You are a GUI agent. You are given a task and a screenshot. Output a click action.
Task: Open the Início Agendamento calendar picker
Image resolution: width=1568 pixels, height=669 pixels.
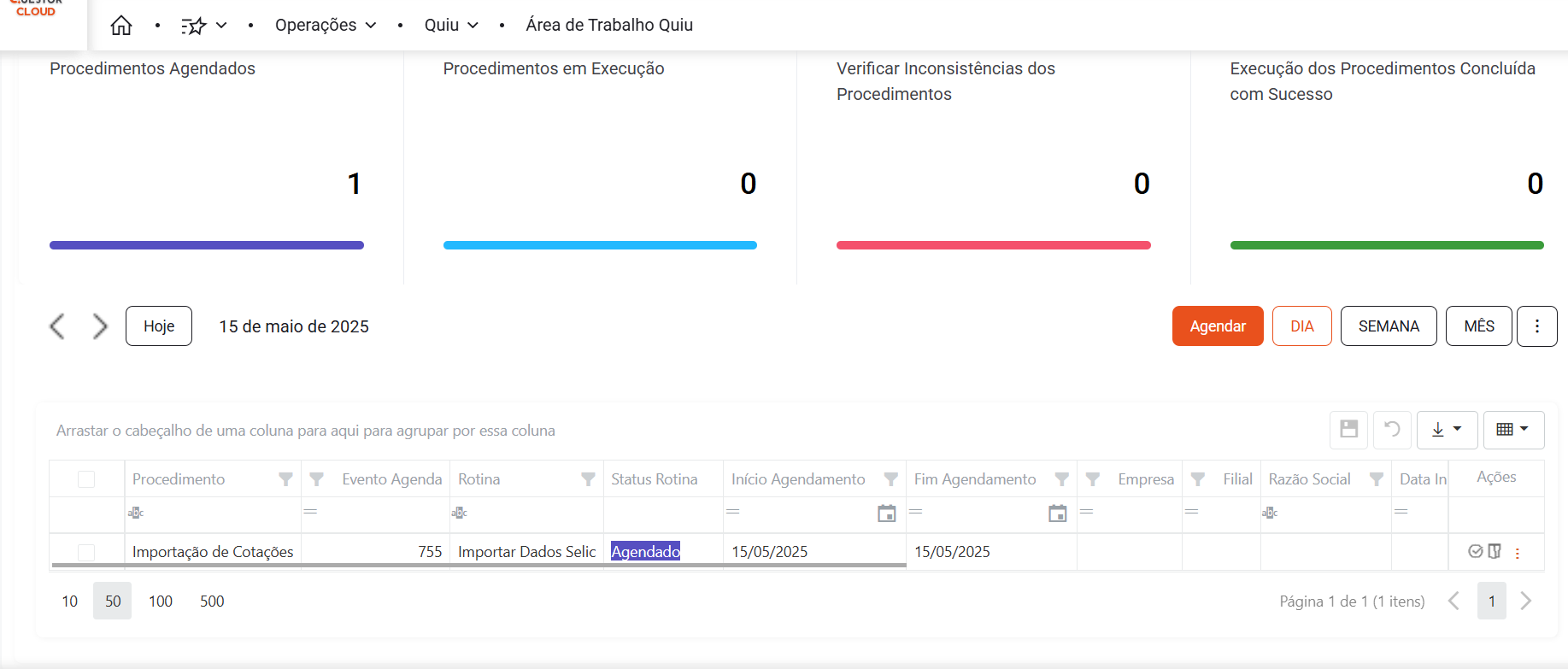click(886, 513)
